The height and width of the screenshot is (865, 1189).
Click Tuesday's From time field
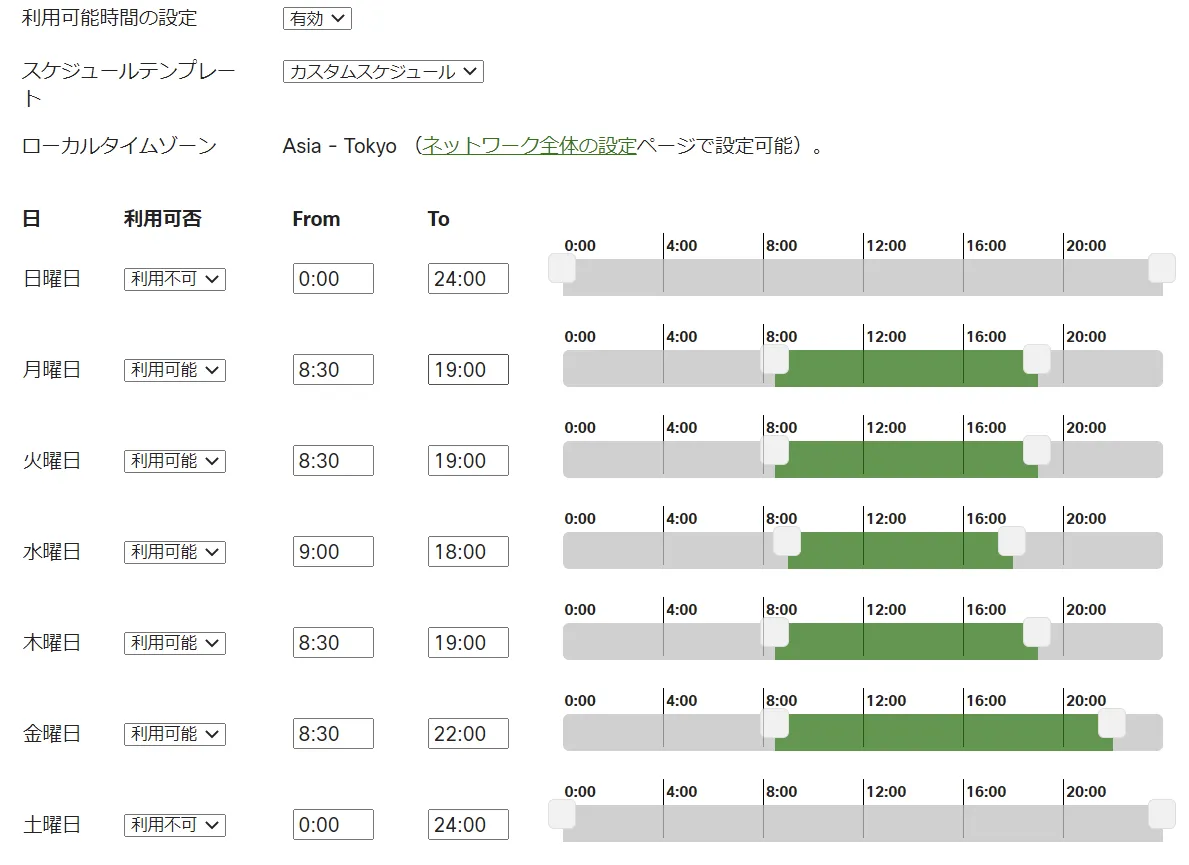coord(333,461)
